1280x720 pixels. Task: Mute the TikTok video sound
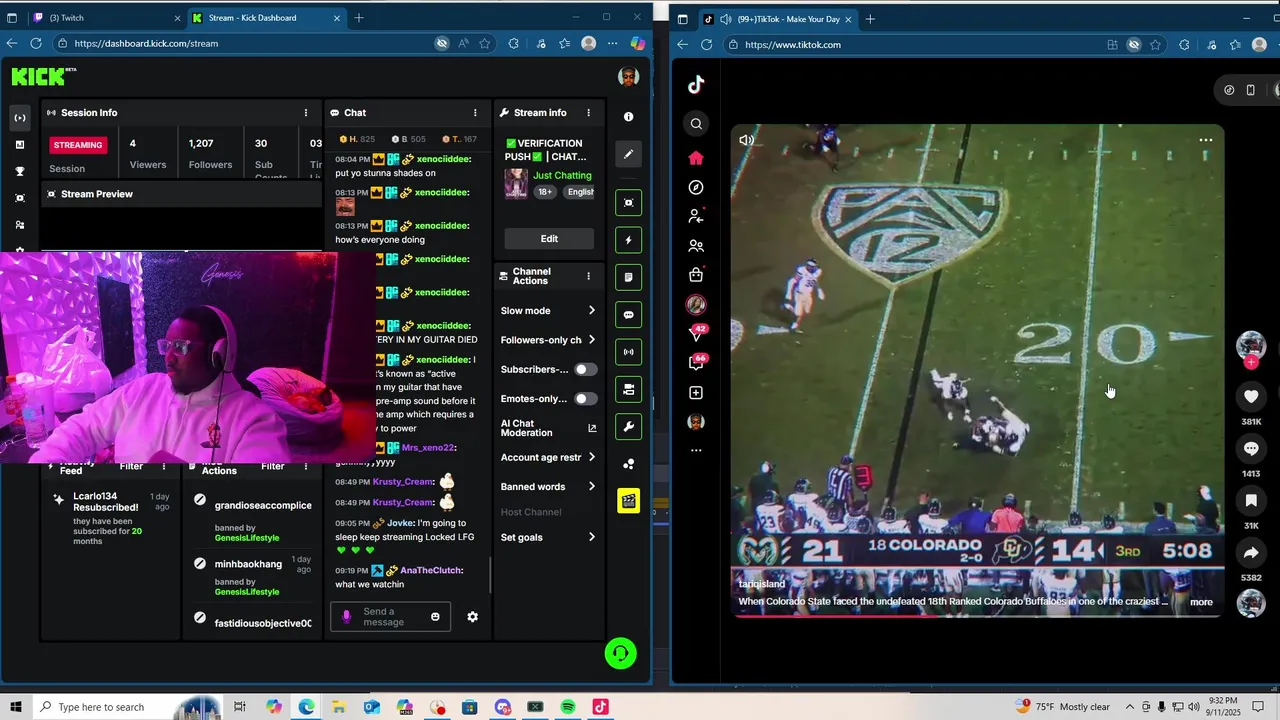[746, 140]
